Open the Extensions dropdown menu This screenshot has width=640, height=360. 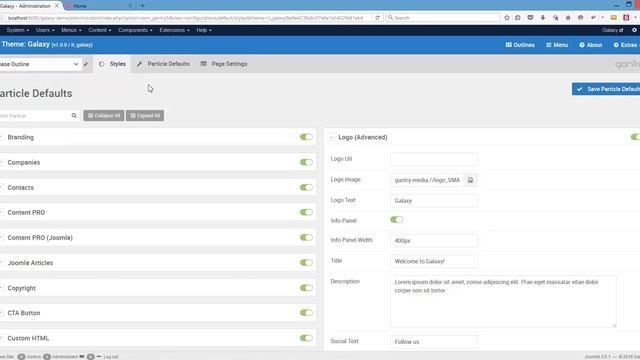(x=174, y=30)
